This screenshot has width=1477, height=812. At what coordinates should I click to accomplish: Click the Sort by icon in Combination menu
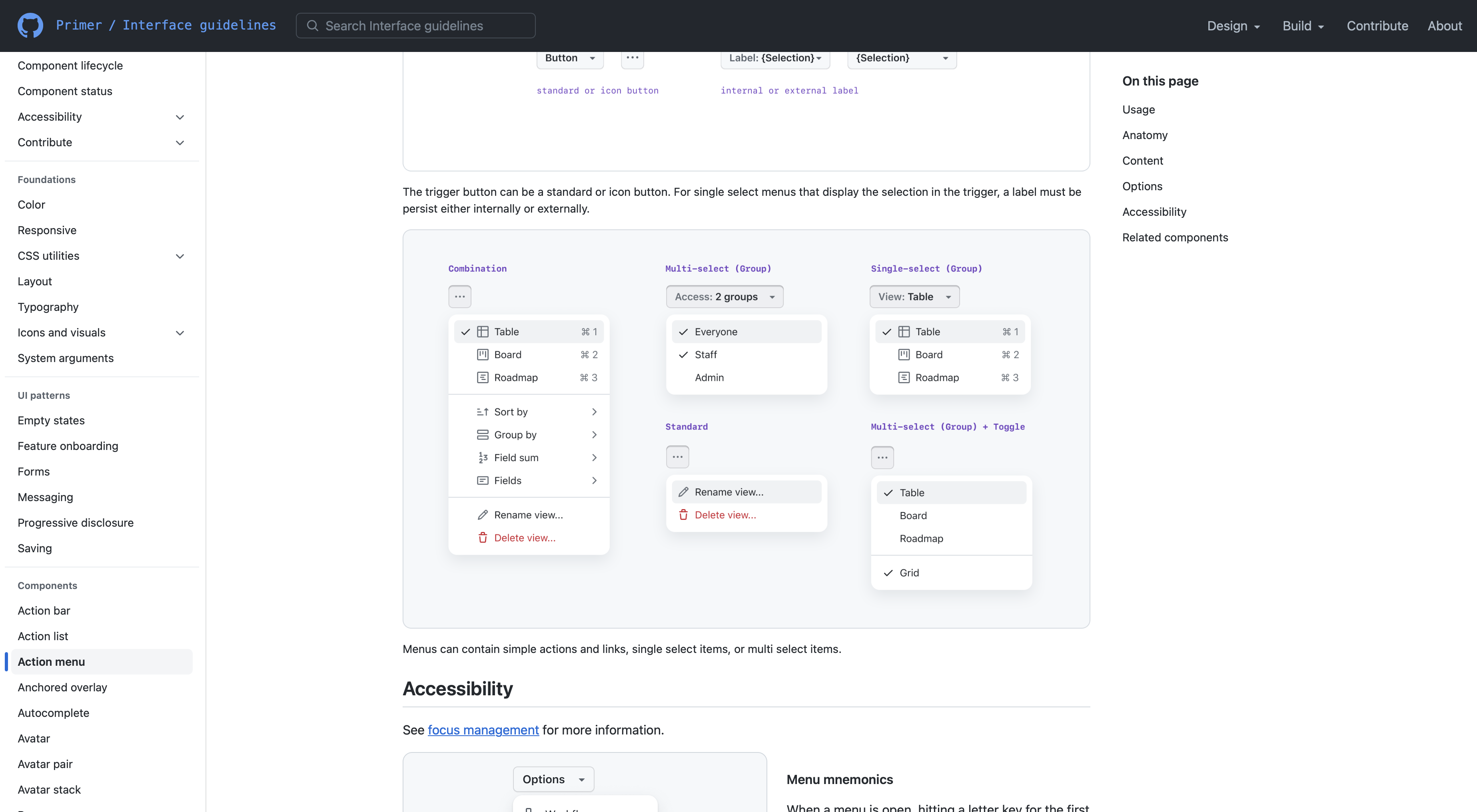(482, 412)
